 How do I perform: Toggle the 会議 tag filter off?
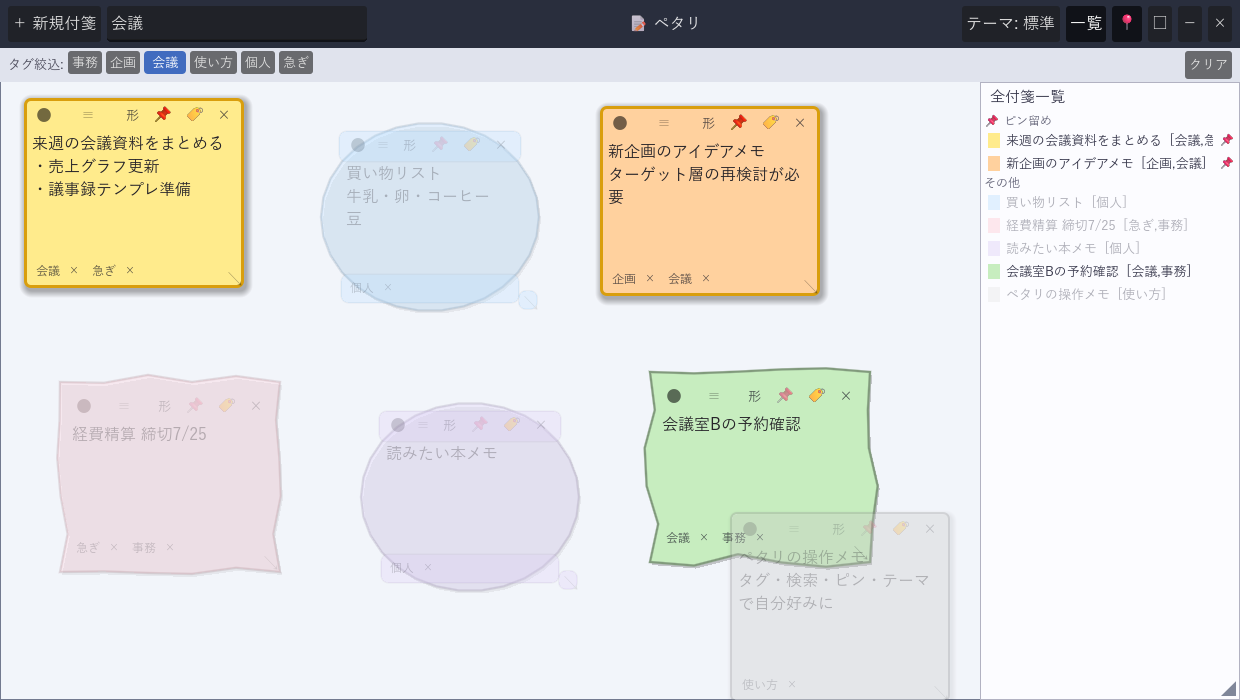[x=165, y=62]
